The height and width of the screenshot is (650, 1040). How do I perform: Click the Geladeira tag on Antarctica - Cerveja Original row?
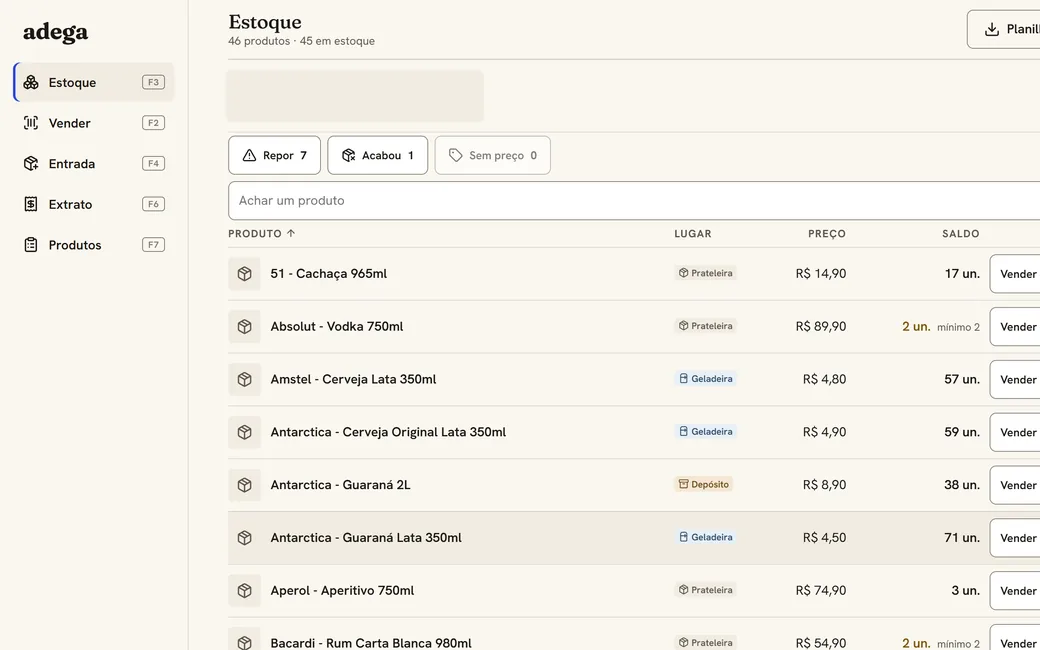point(705,431)
